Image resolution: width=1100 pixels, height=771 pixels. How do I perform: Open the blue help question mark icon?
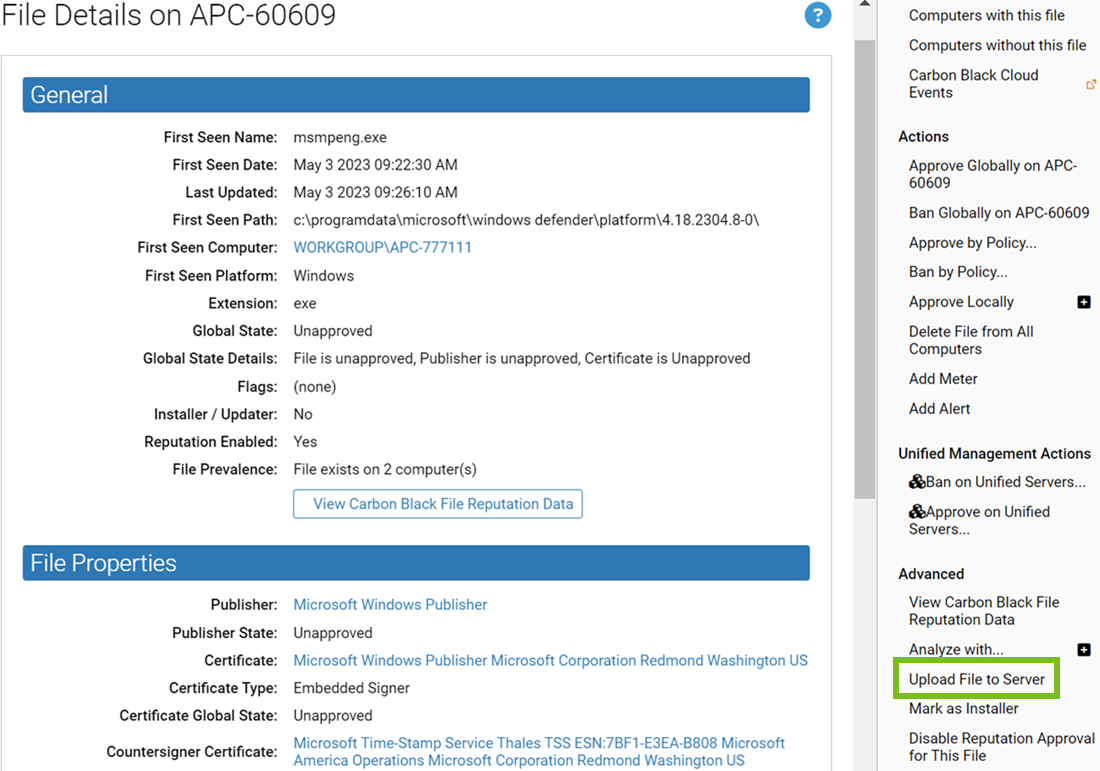817,16
